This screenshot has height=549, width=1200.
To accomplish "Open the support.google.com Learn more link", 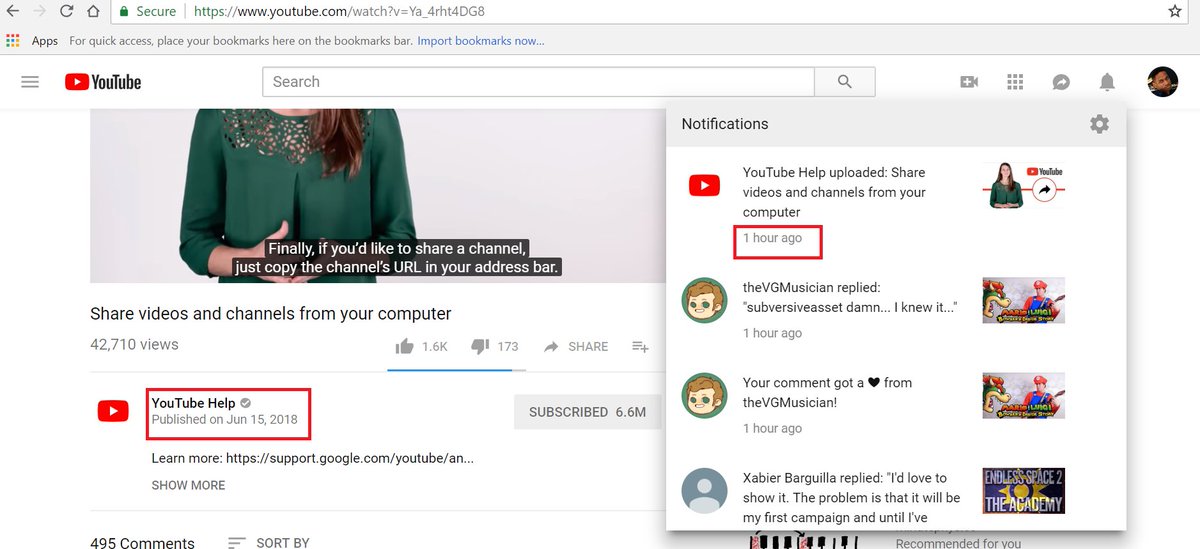I will click(349, 458).
